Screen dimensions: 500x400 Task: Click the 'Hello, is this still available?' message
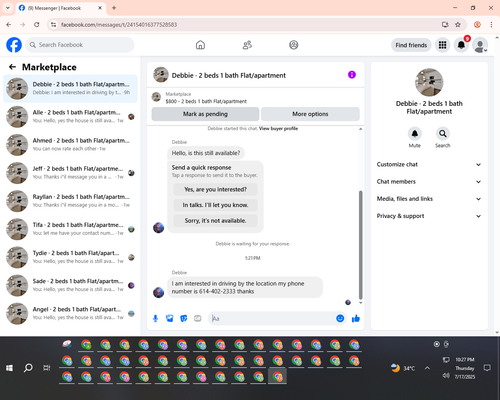206,153
